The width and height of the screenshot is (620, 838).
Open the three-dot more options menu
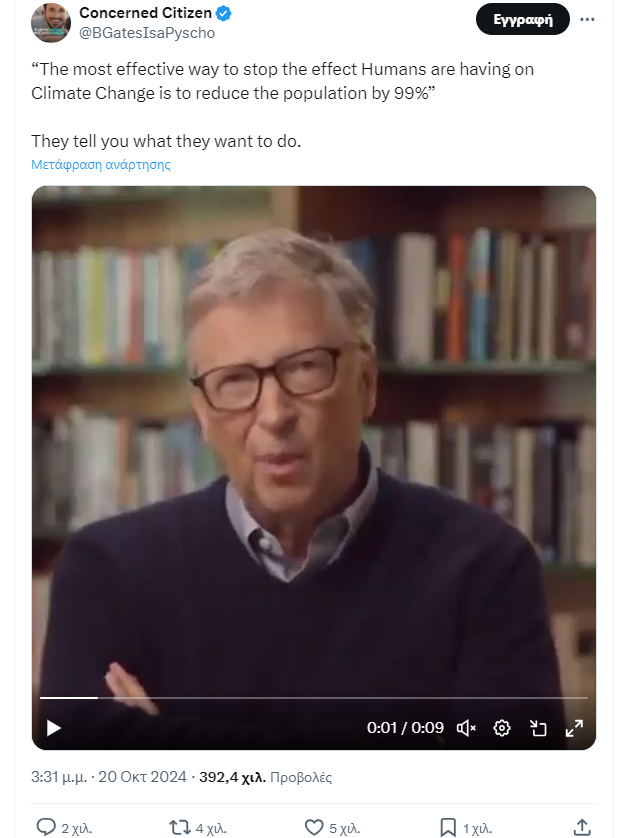(587, 19)
